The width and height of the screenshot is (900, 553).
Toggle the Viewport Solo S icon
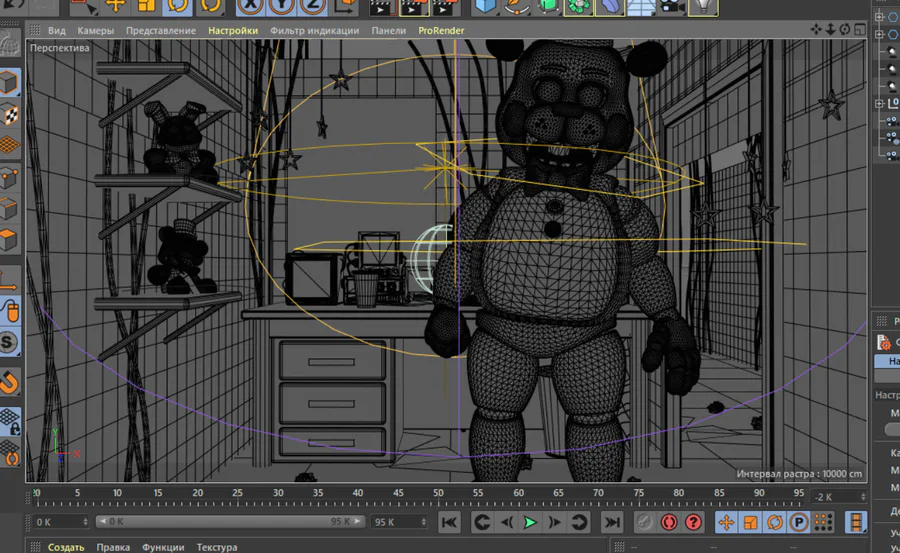[9, 342]
